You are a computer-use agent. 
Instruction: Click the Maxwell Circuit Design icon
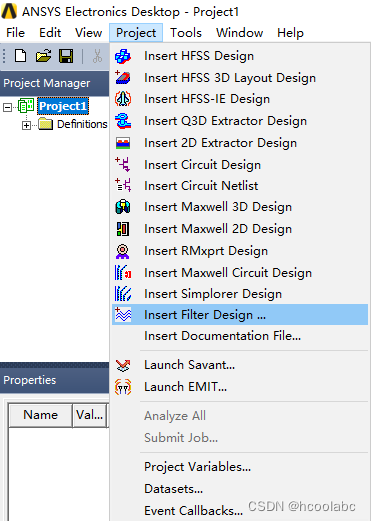point(123,273)
